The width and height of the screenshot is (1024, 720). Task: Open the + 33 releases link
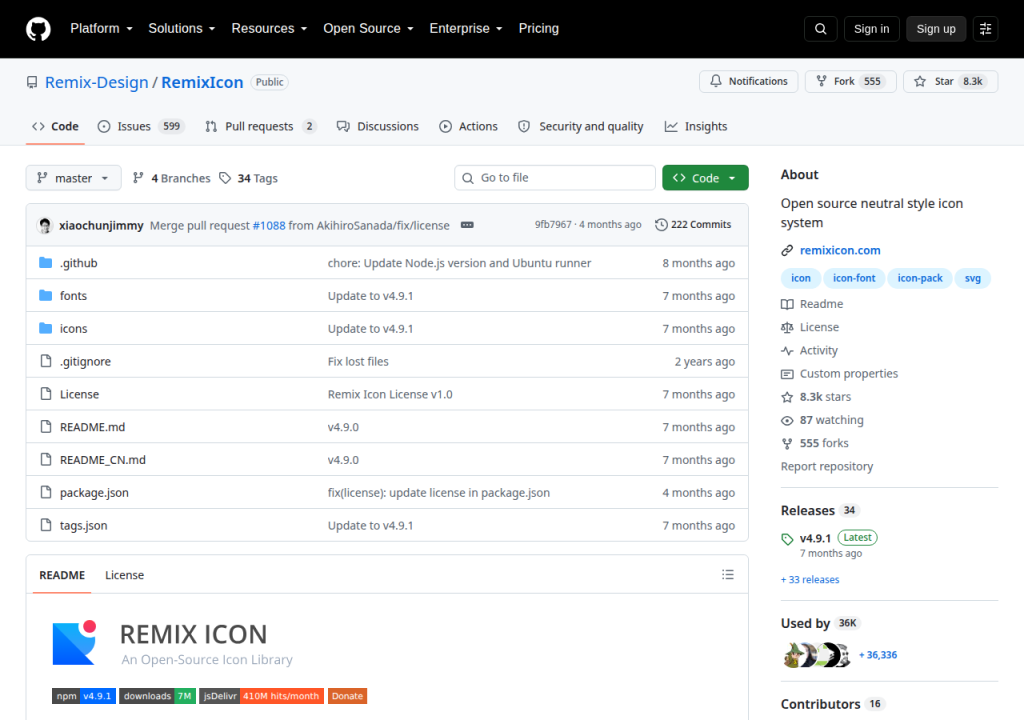coord(810,580)
